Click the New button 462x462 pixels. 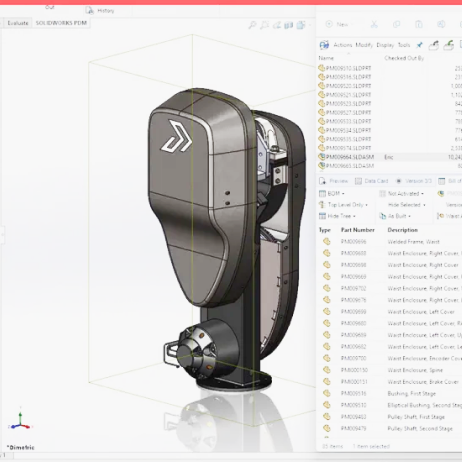[x=337, y=24]
